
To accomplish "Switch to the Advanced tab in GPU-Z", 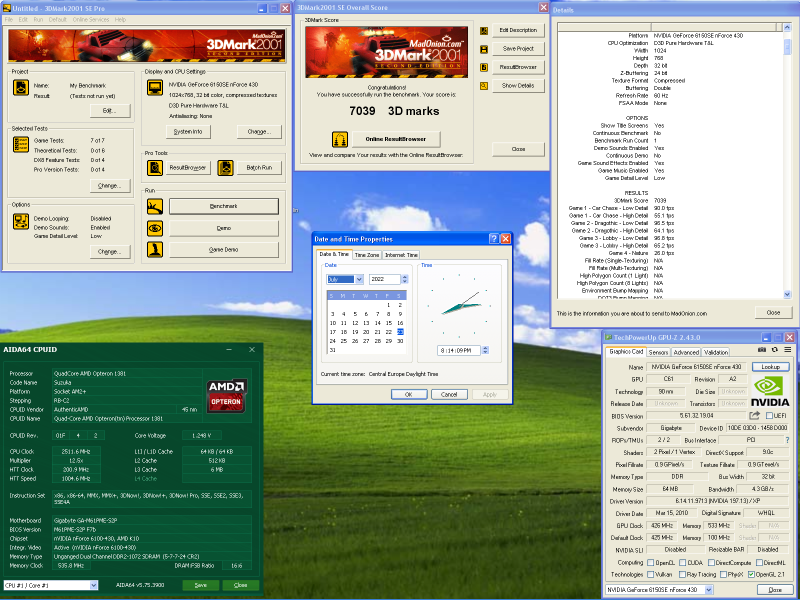I will (686, 352).
